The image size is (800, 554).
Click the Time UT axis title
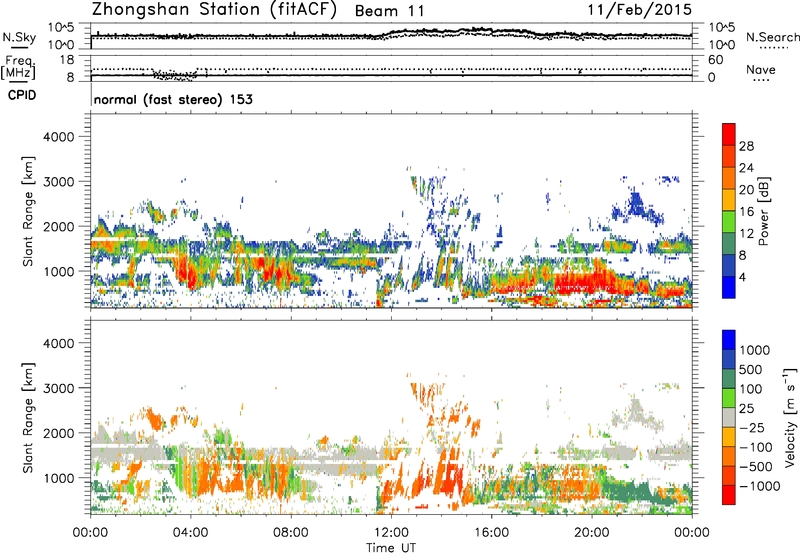pyautogui.click(x=391, y=548)
